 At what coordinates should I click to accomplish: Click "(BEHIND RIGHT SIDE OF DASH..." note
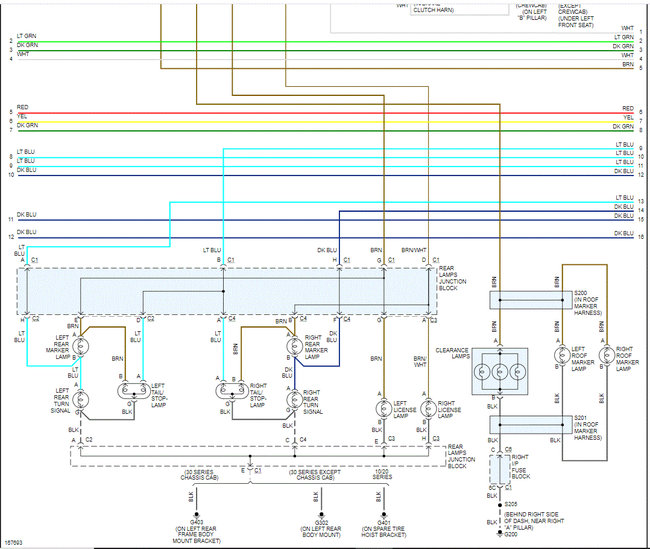click(x=534, y=521)
